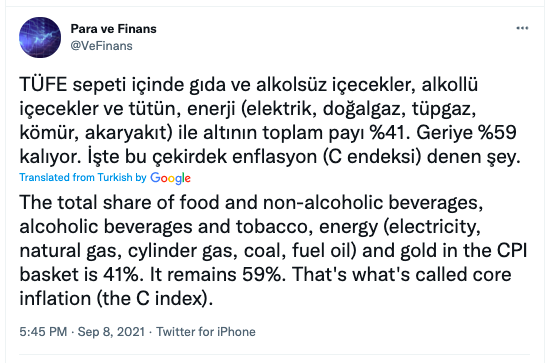Click Translated from Turkish by link
Viewport: 553px width, 363px height.
83,177
